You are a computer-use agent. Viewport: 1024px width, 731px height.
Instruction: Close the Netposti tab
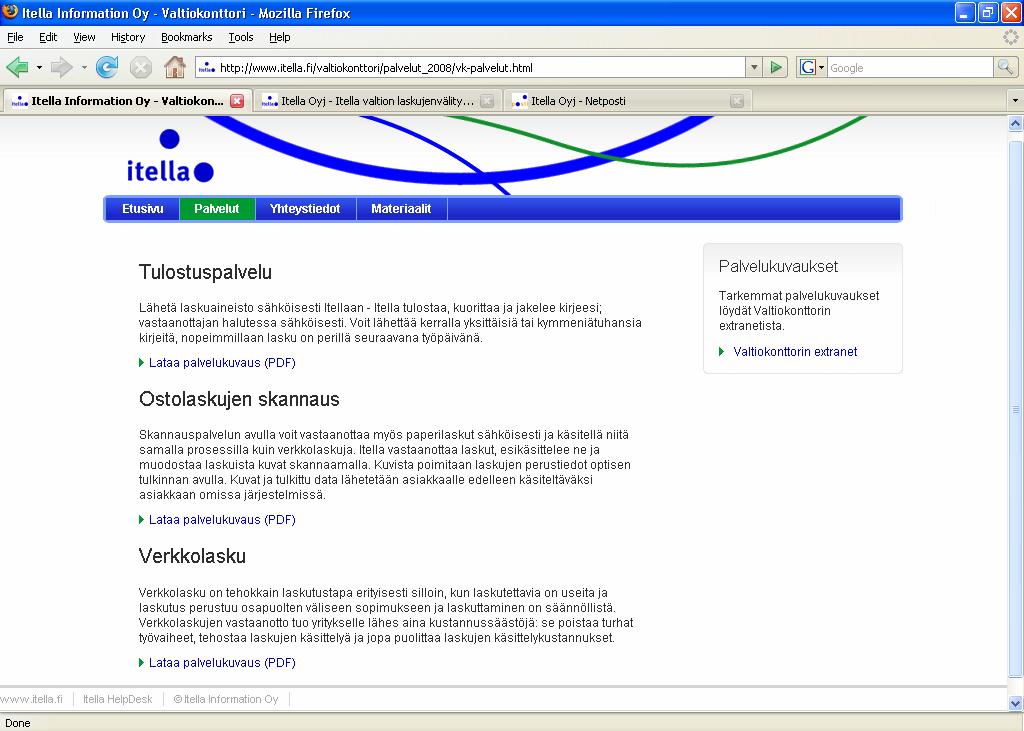737,101
